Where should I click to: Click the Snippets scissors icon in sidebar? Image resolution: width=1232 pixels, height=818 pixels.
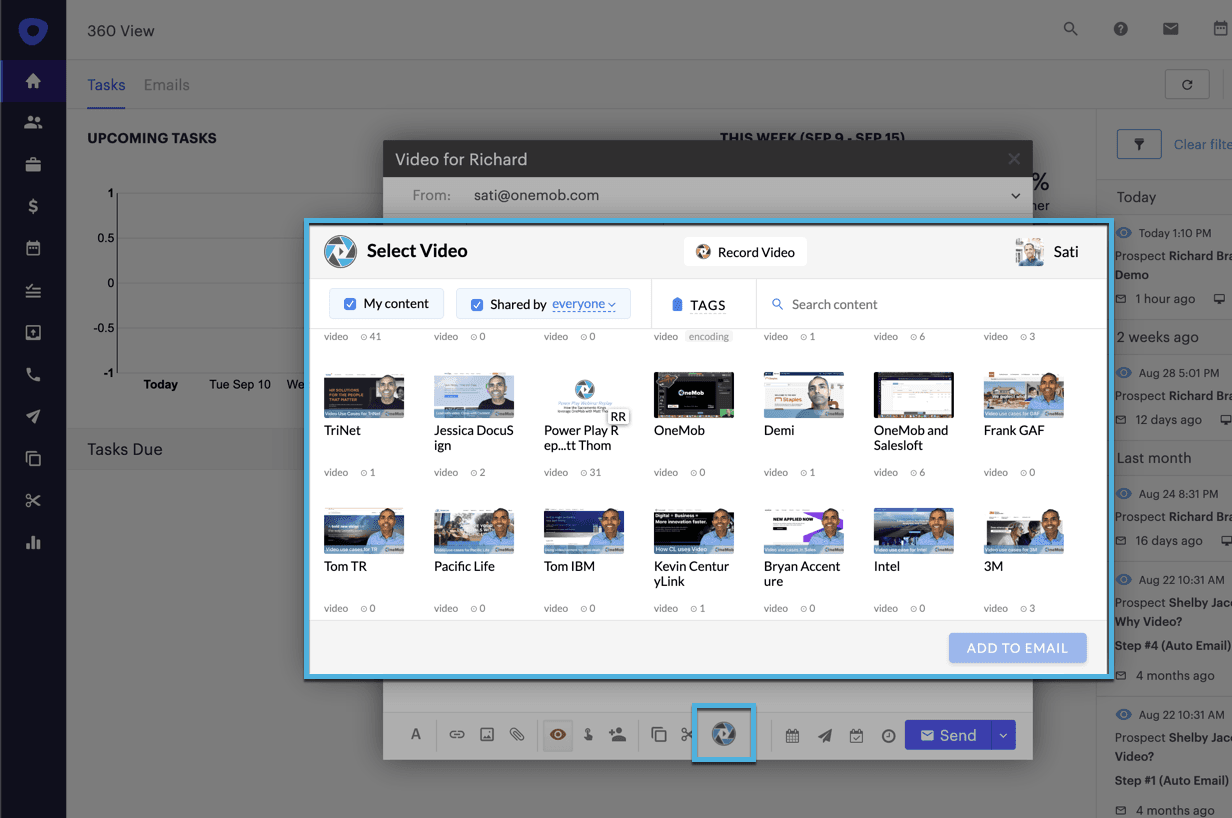[33, 501]
